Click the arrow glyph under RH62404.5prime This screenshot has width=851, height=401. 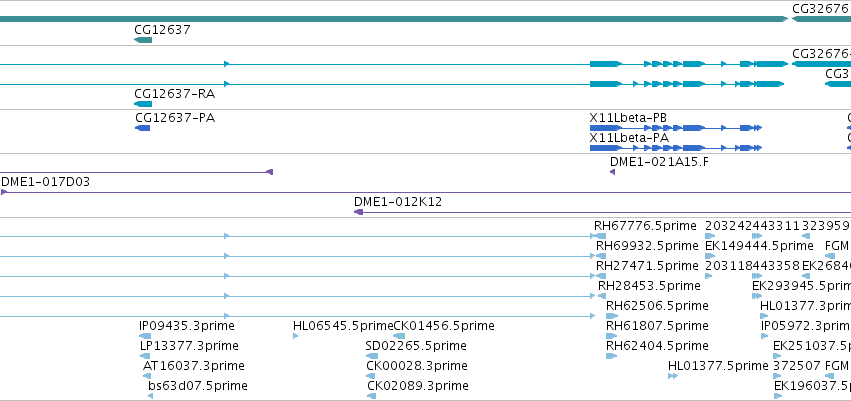[612, 356]
